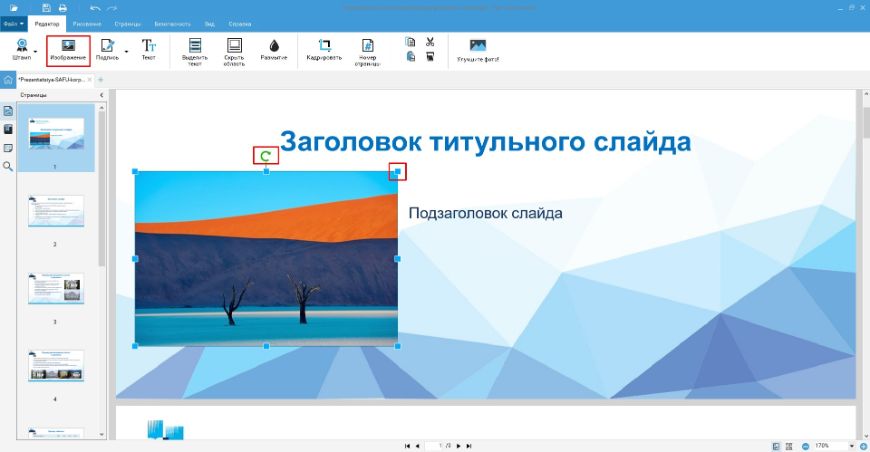870x452 pixels.
Task: Choose the Выделить текст highlight tool
Action: click(x=195, y=52)
